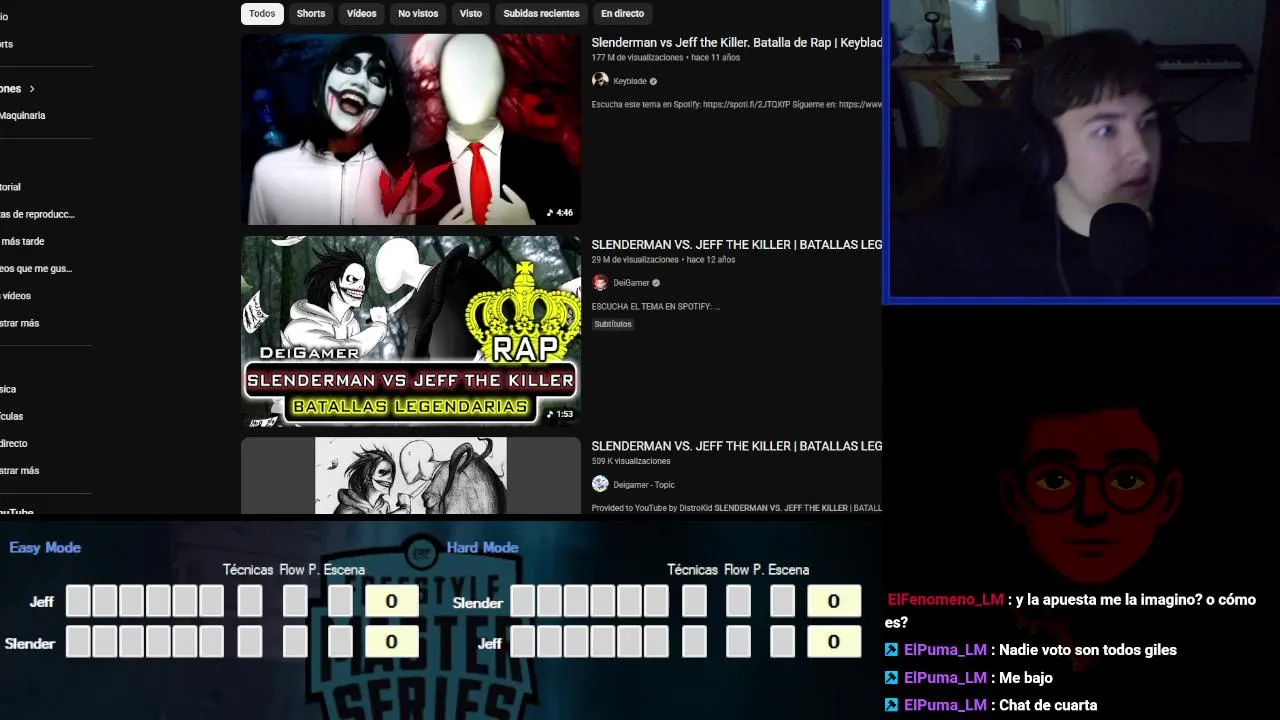Image resolution: width=1280 pixels, height=720 pixels.
Task: Click ElPuma_LM username beside 'Me bajo'
Action: coord(945,678)
